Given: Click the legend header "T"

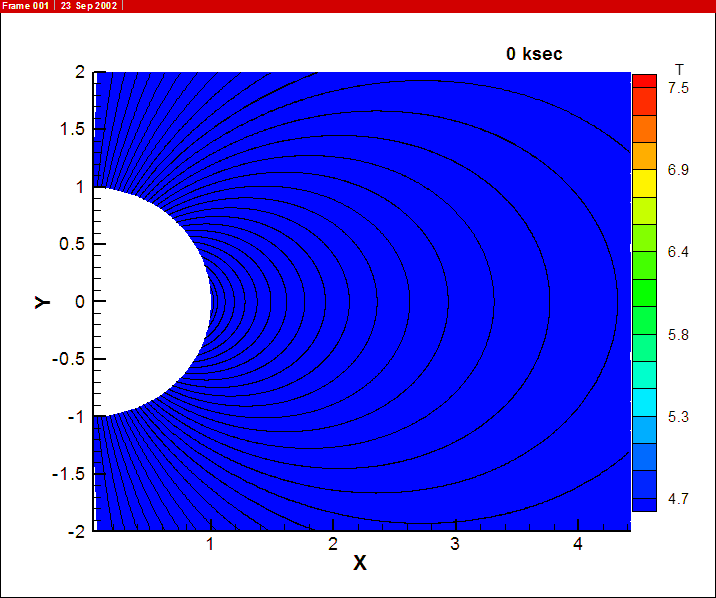Looking at the screenshot, I should (x=679, y=69).
